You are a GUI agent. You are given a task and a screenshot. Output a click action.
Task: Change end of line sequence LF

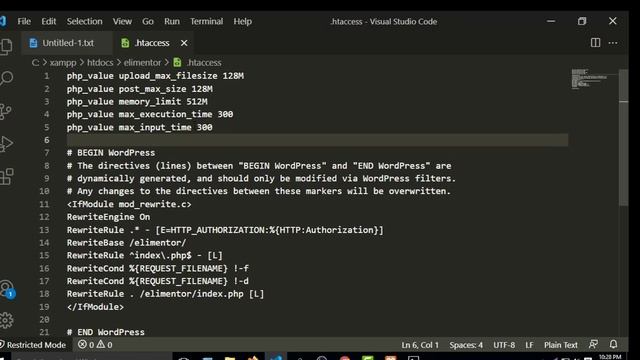click(529, 345)
